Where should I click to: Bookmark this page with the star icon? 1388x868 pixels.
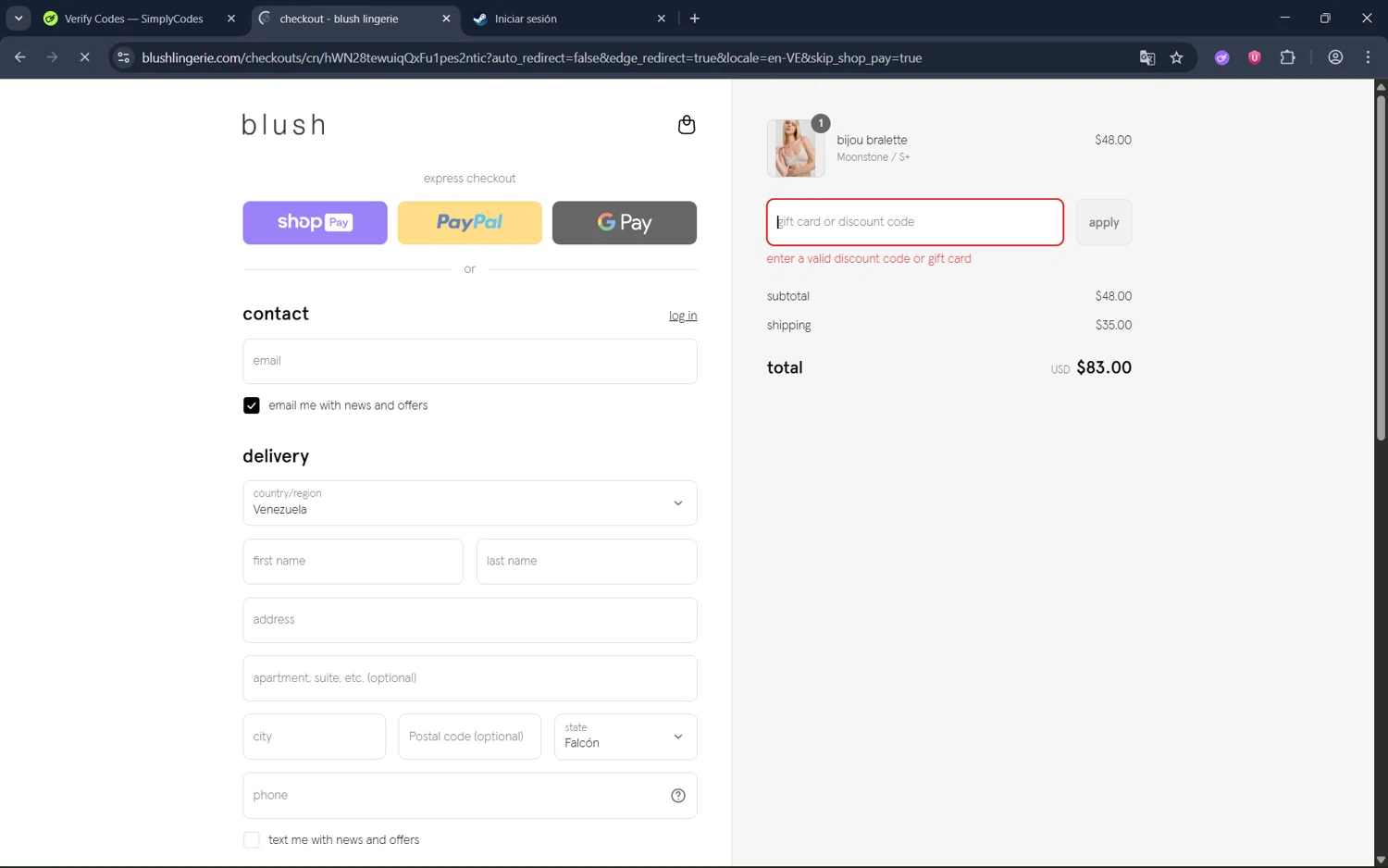1177,57
